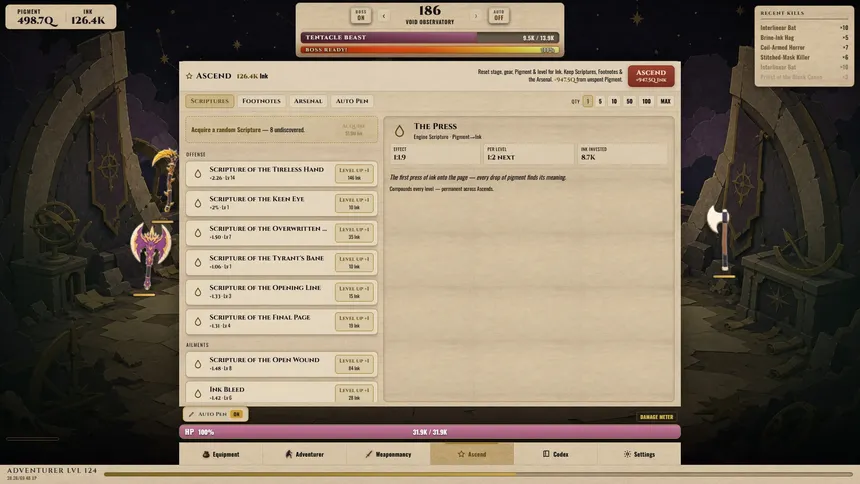
Task: Toggle the Auto Pen ON badge
Action: coord(236,414)
